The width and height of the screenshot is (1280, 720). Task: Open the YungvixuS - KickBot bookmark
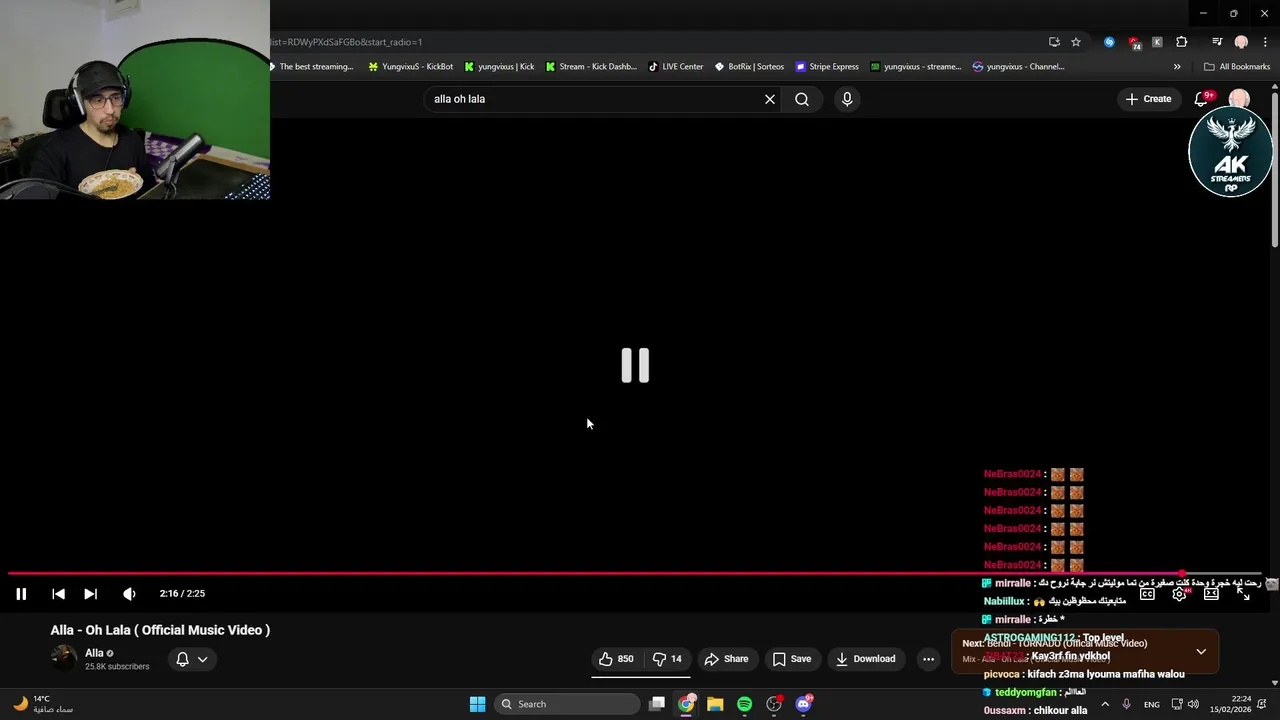411,67
